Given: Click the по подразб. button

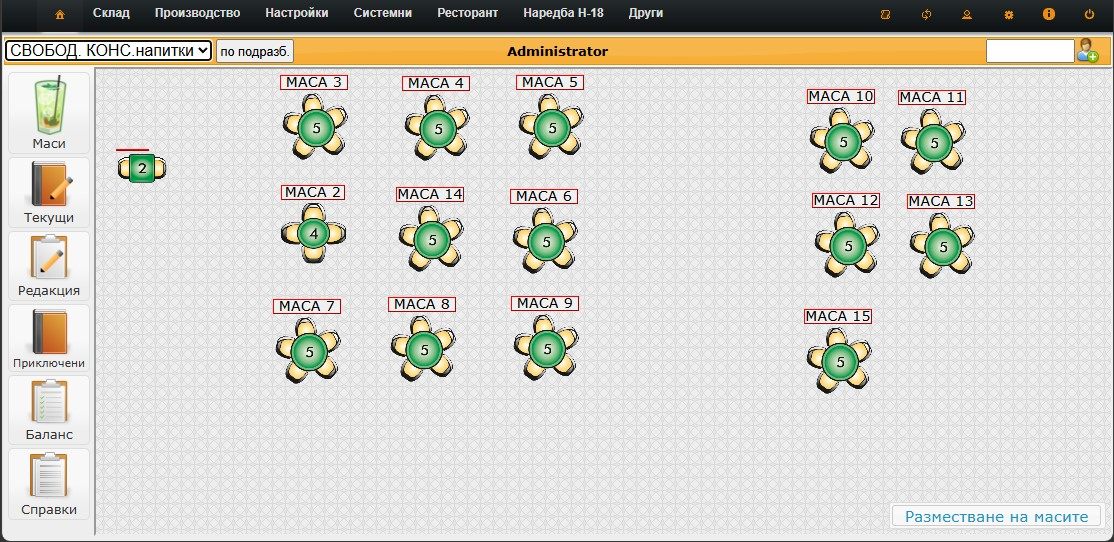Looking at the screenshot, I should tap(255, 51).
